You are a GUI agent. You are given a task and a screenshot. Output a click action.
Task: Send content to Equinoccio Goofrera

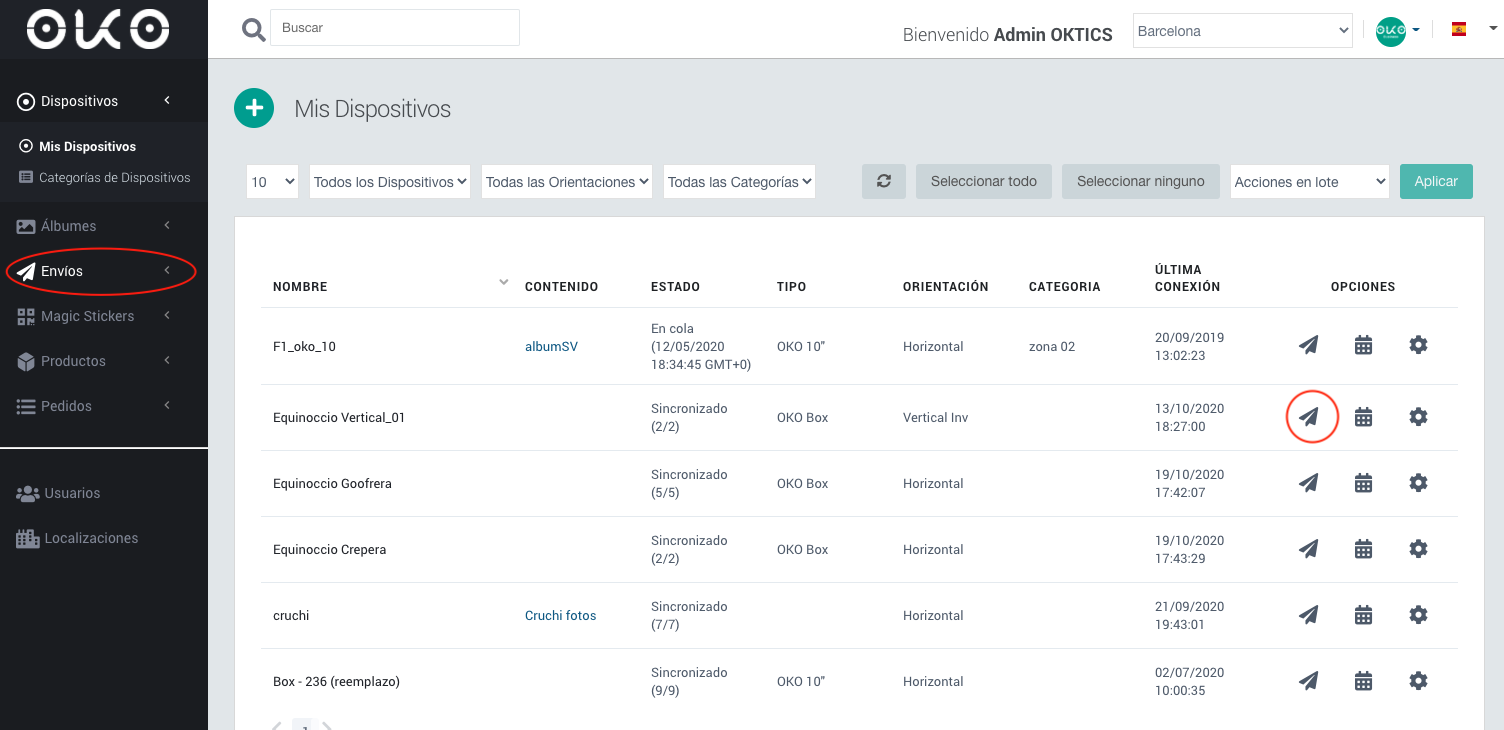(1308, 483)
